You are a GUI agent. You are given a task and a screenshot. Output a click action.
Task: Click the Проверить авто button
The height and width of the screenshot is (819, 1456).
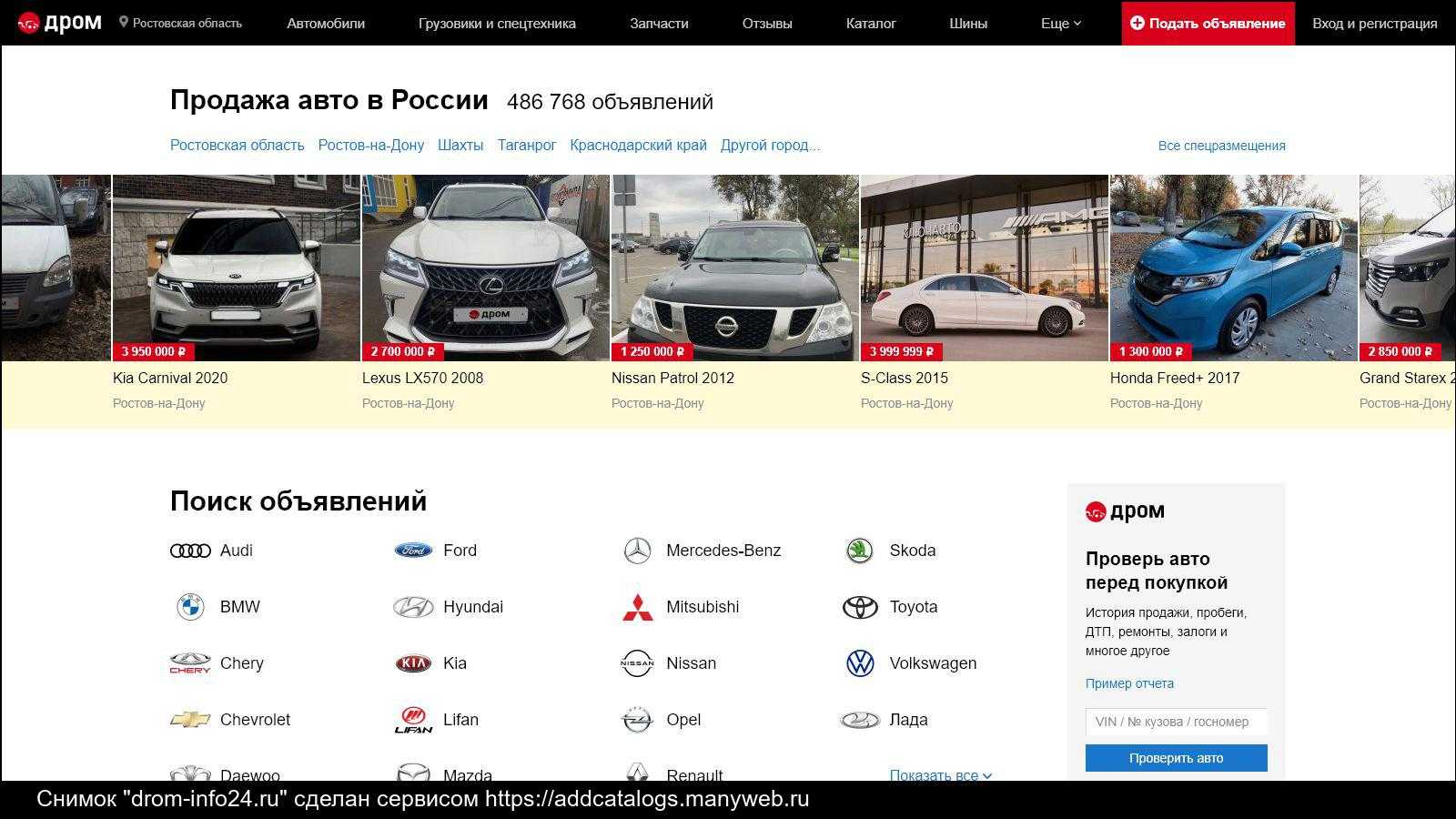pyautogui.click(x=1176, y=758)
